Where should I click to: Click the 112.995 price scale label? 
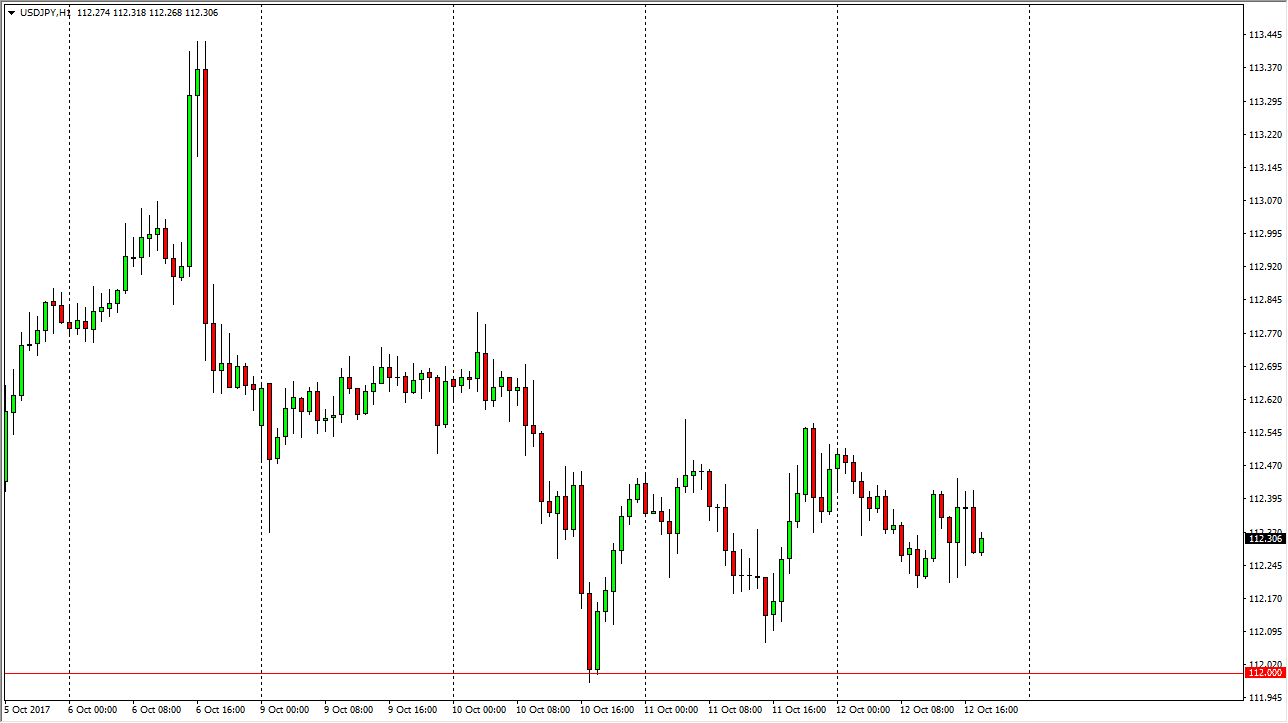[x=1264, y=234]
